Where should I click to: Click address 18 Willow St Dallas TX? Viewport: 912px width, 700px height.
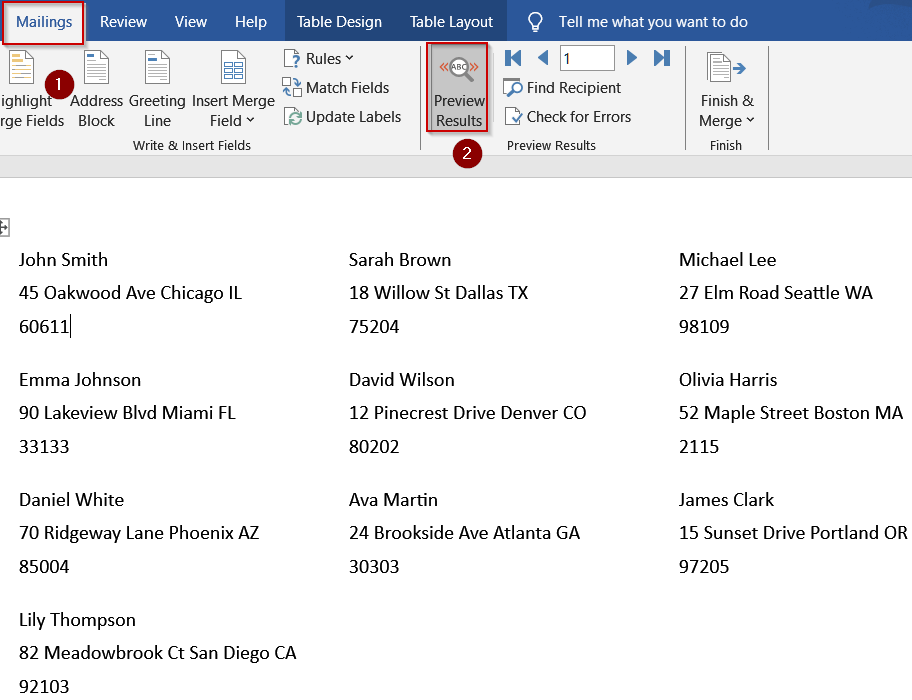click(x=439, y=293)
